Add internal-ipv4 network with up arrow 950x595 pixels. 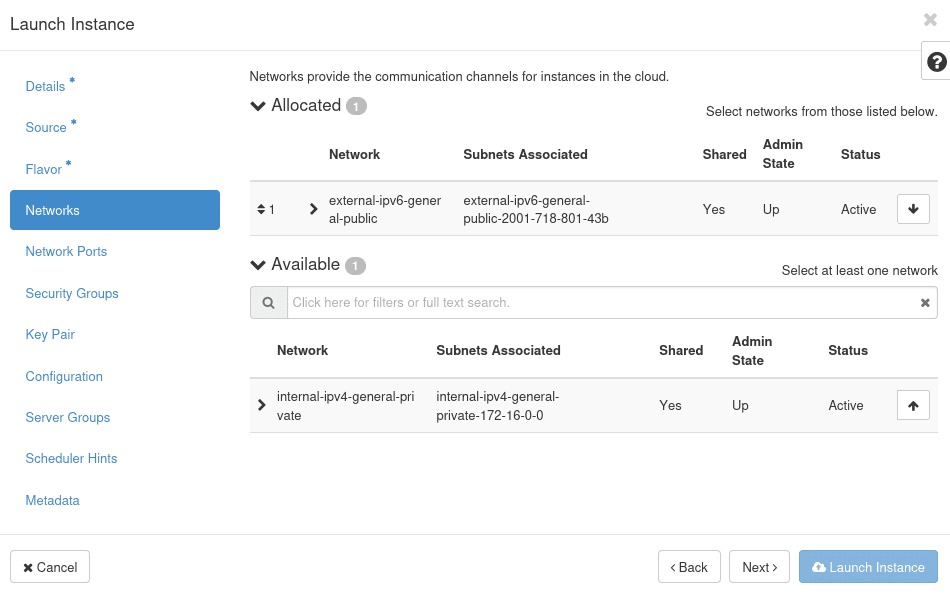pos(913,405)
